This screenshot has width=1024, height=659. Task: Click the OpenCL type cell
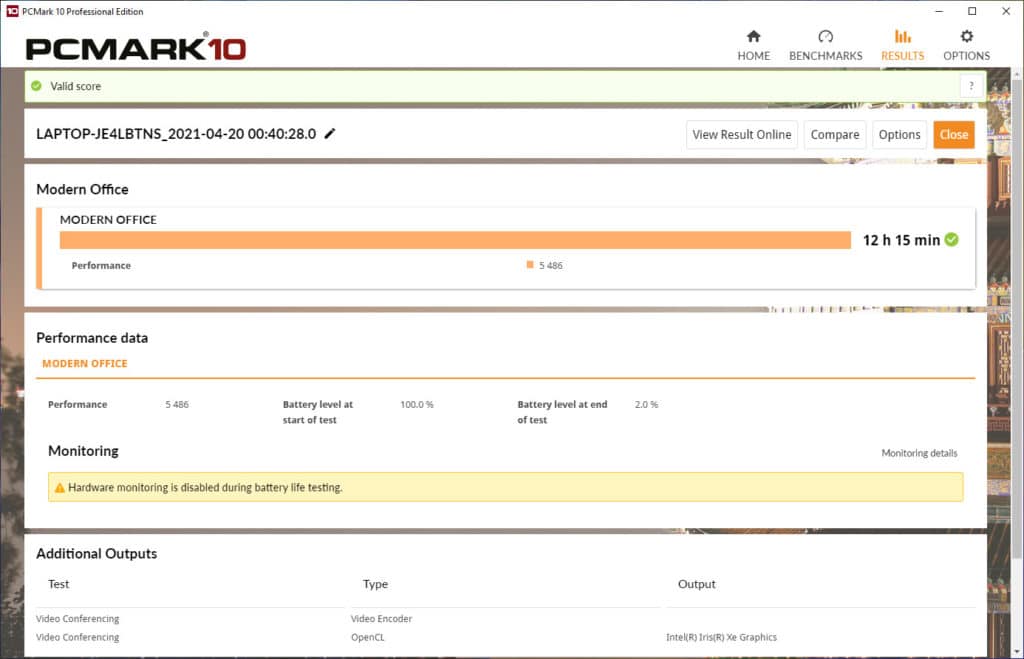coord(368,637)
